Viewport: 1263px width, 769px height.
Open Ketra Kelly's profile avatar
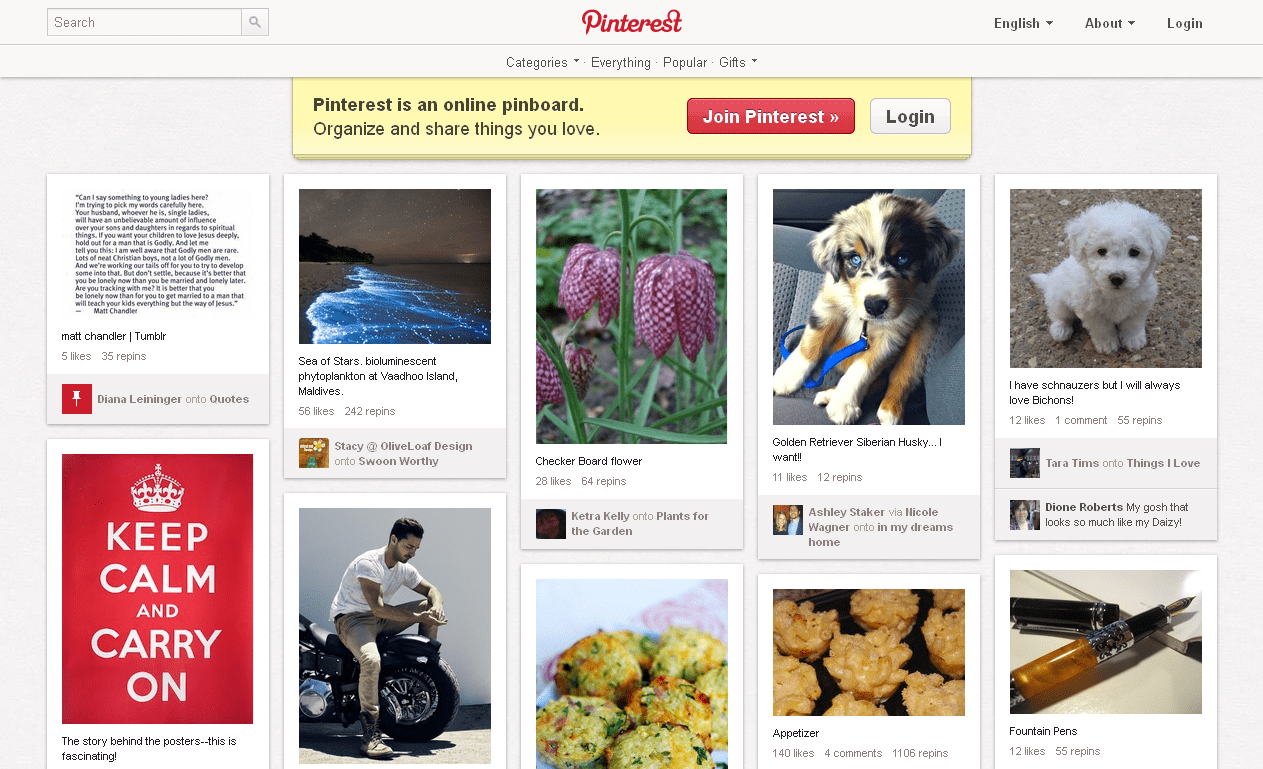click(551, 523)
